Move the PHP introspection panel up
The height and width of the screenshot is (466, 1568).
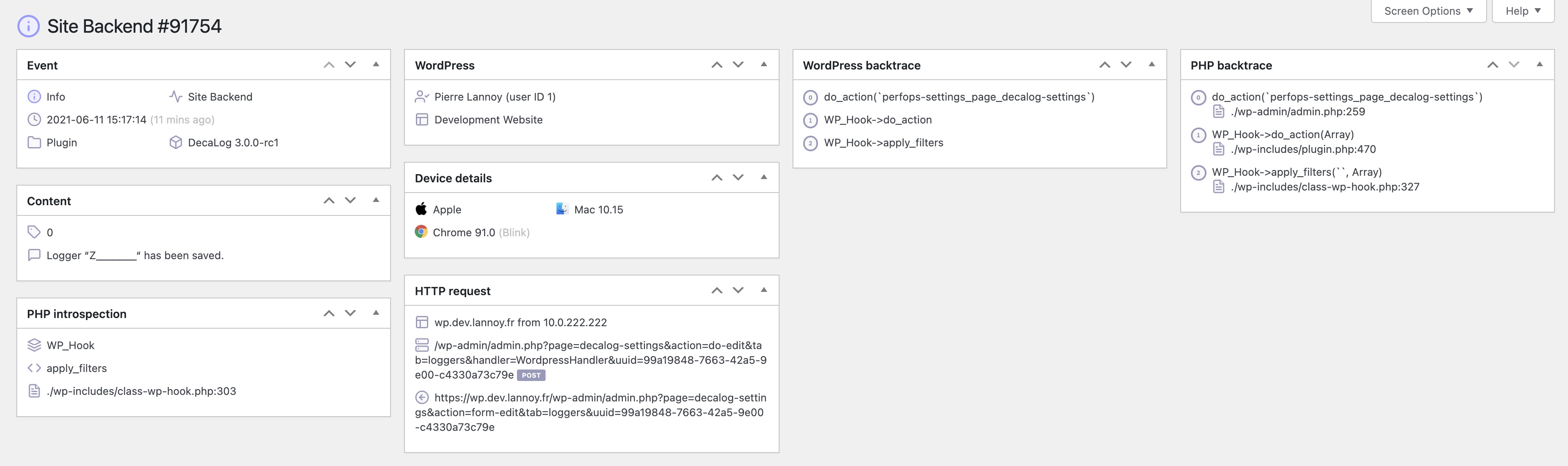point(329,313)
